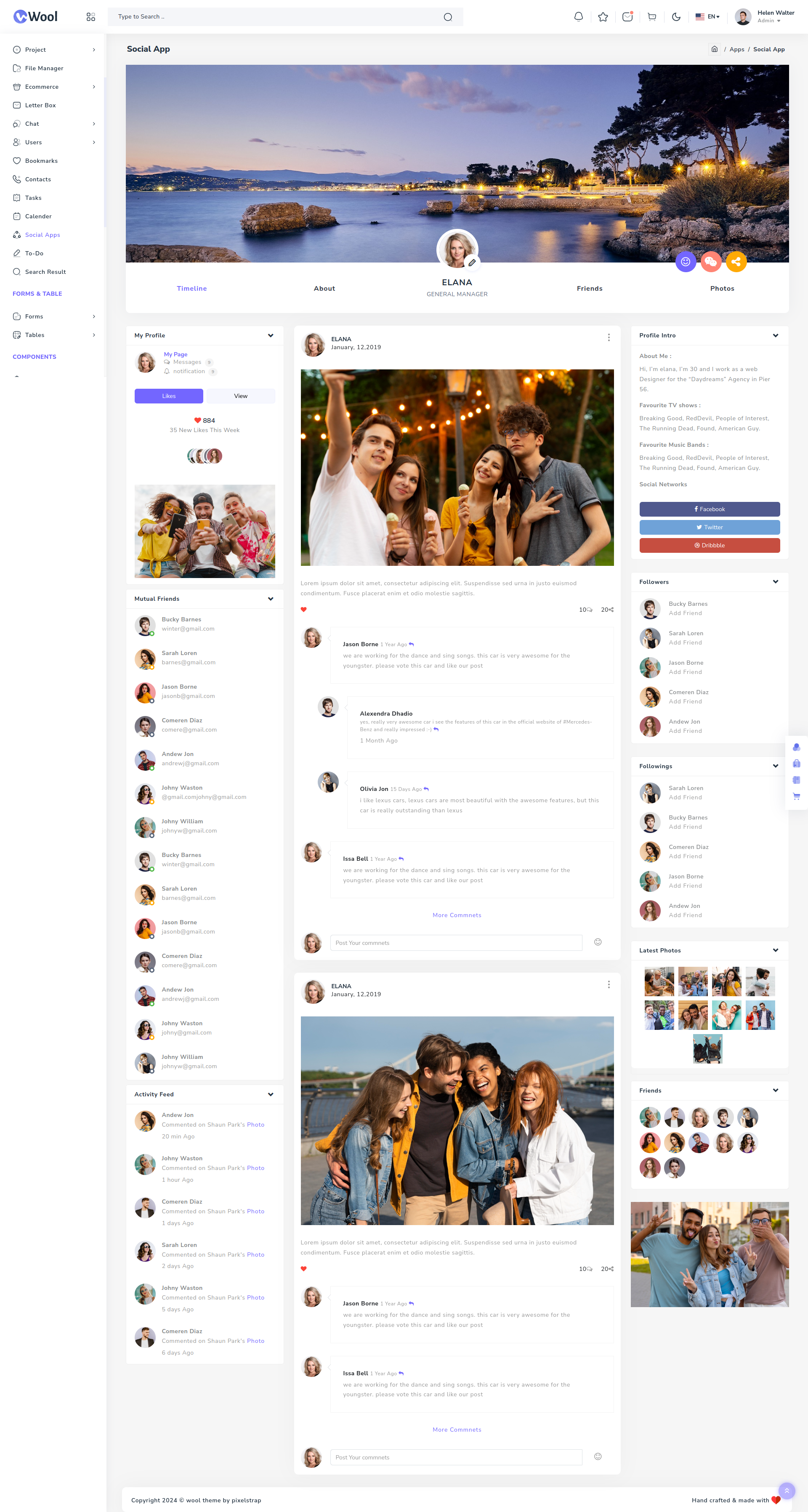Collapse the Latest Photos panel
Image resolution: width=808 pixels, height=1512 pixels.
pyautogui.click(x=776, y=950)
